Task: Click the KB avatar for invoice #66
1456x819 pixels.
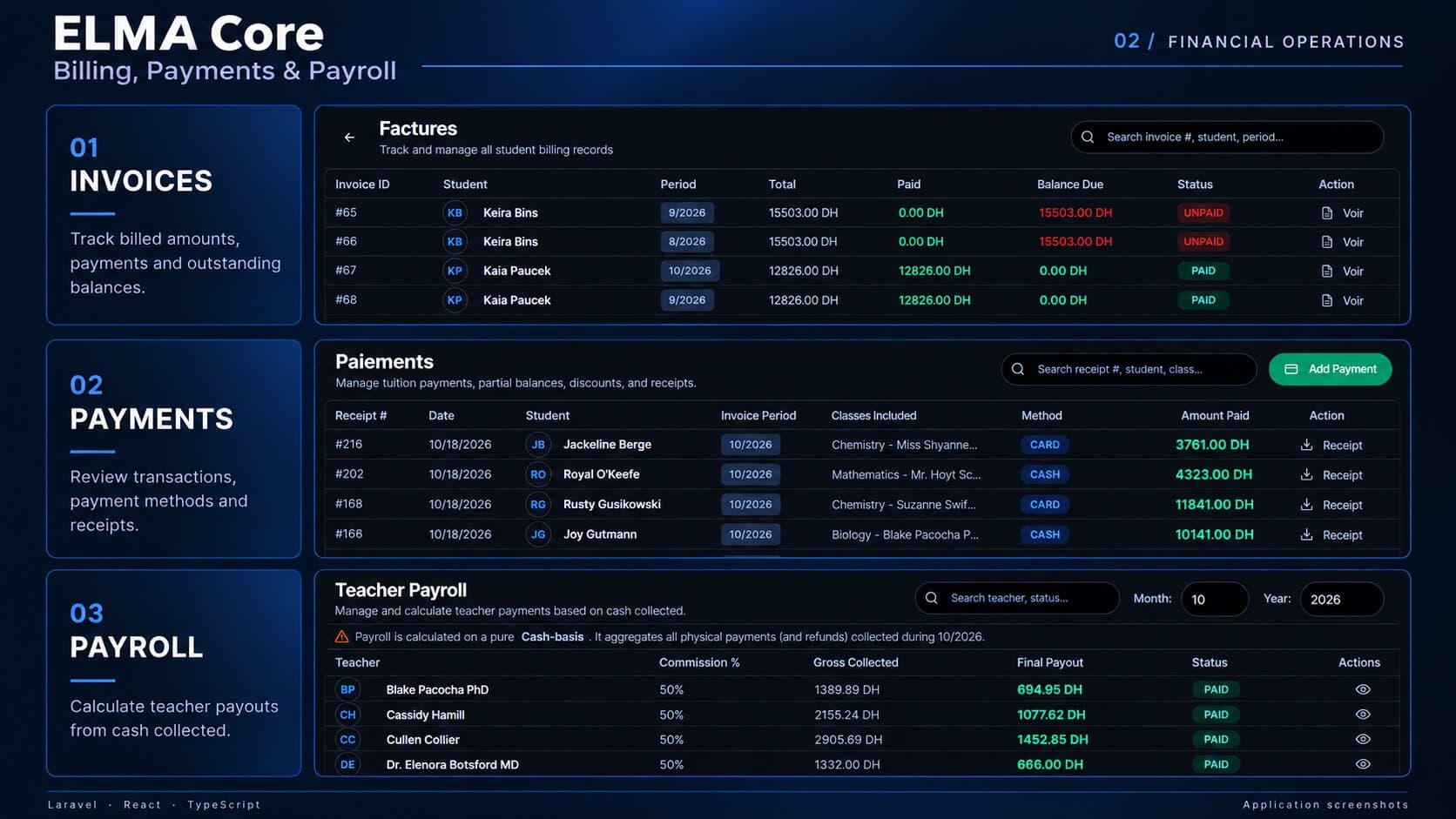Action: coord(455,242)
